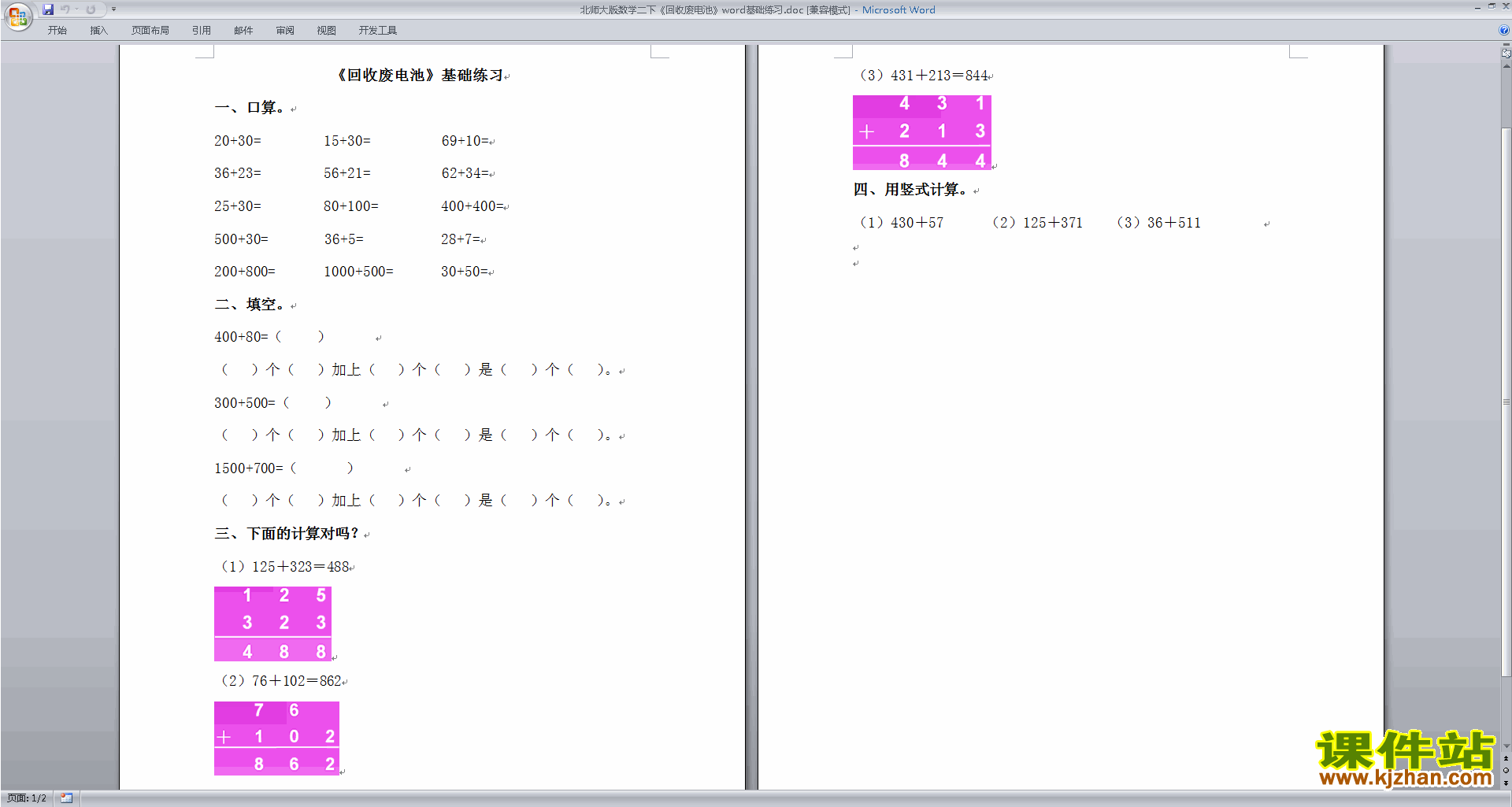Restore down the Word window
Viewport: 1512px width, 807px height.
tap(1492, 6)
